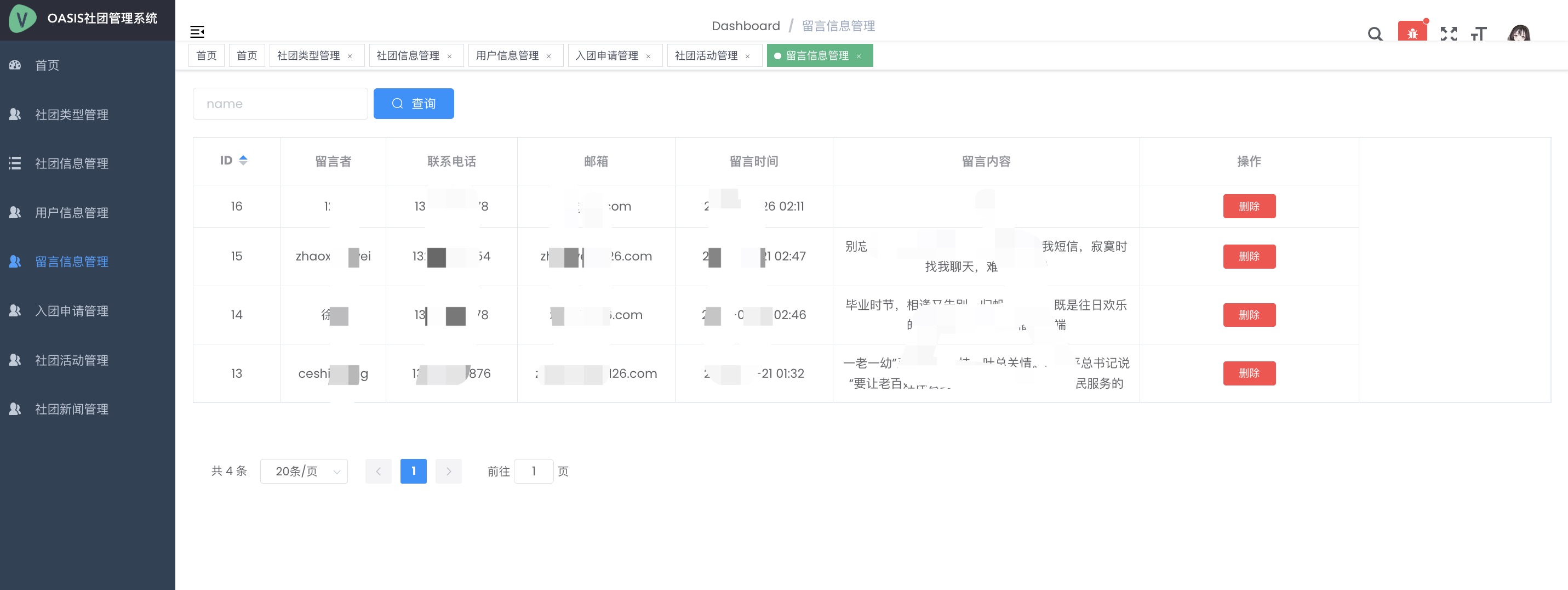The height and width of the screenshot is (590, 1568).
Task: Delete message row with ID 16
Action: click(x=1249, y=206)
